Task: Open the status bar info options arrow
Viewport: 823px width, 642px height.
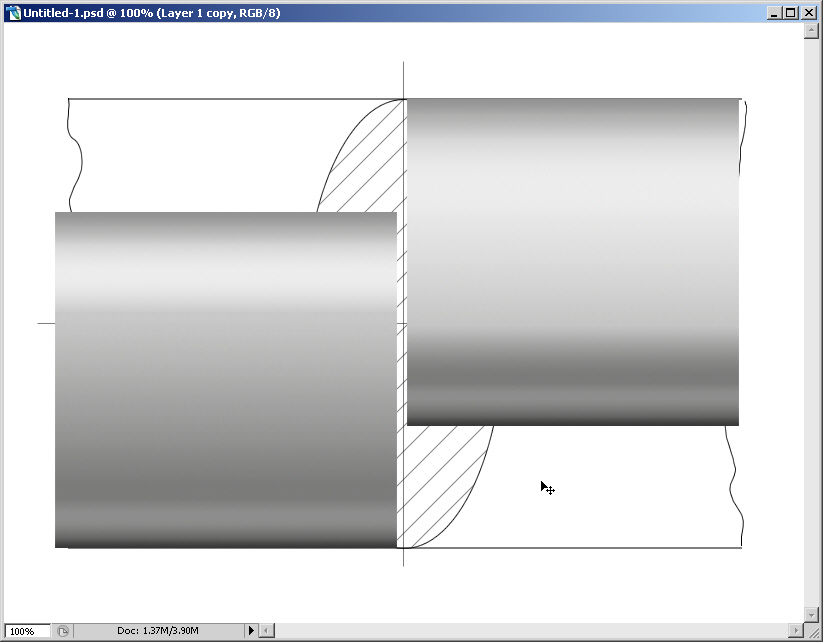Action: (x=251, y=630)
